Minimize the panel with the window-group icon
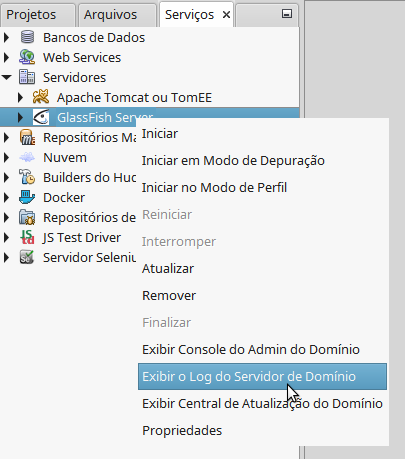Viewport: 405px width, 459px height. [x=287, y=14]
